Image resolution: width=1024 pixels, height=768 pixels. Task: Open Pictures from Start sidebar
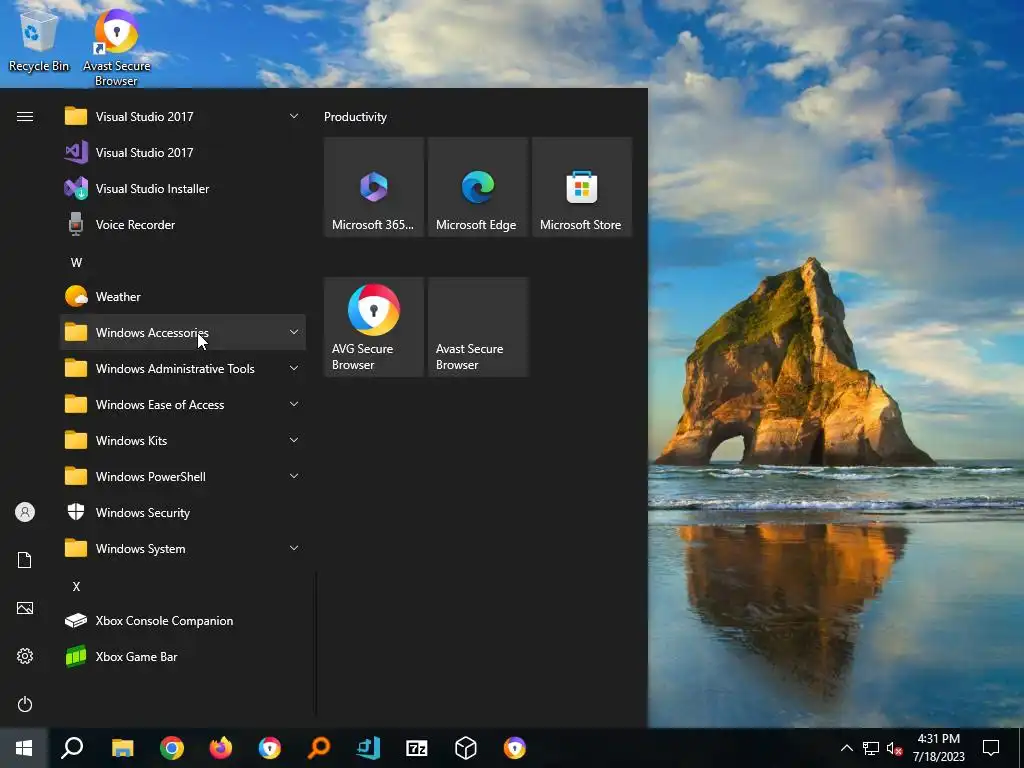(25, 608)
